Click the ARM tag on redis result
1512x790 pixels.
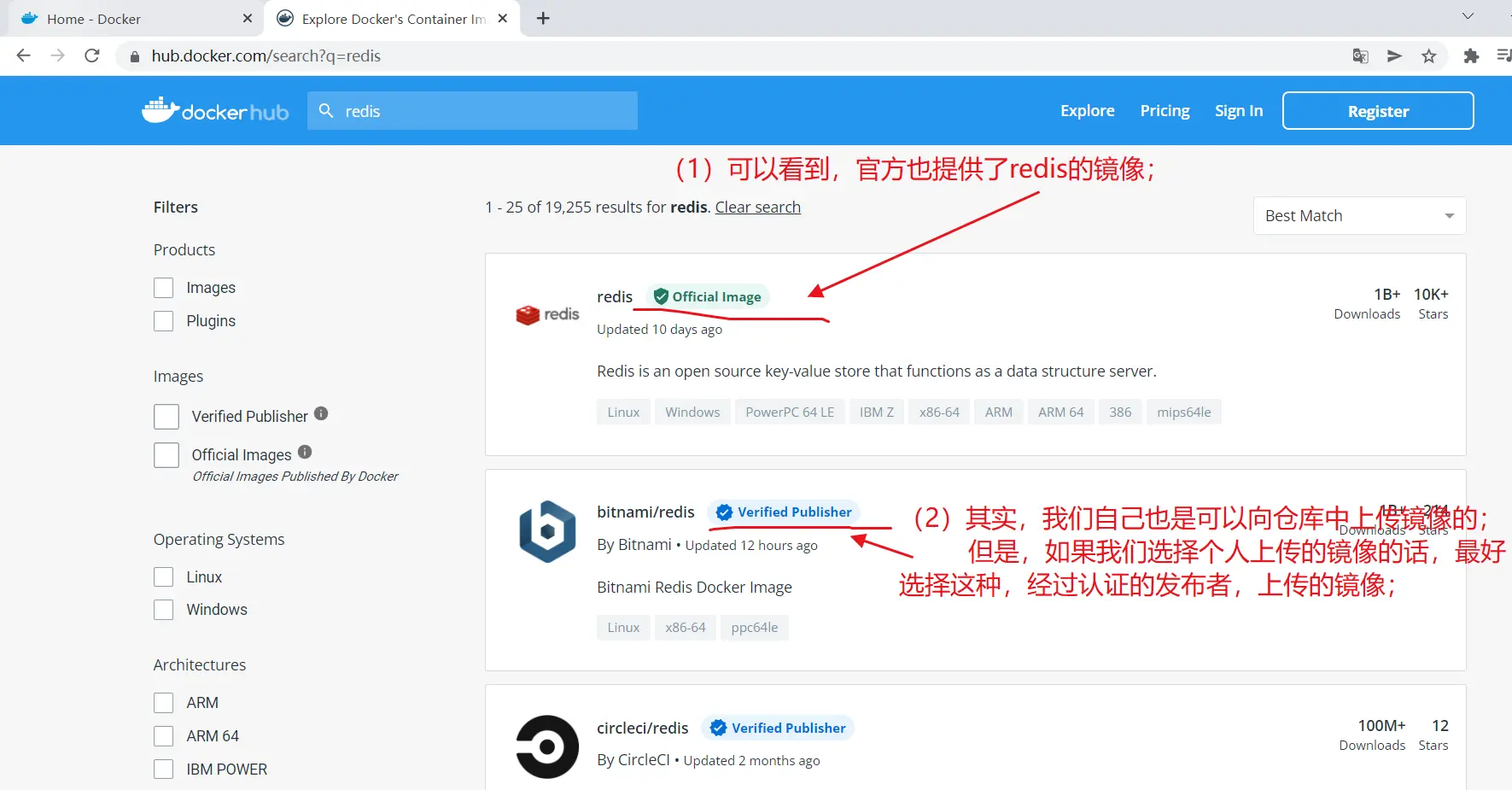999,413
